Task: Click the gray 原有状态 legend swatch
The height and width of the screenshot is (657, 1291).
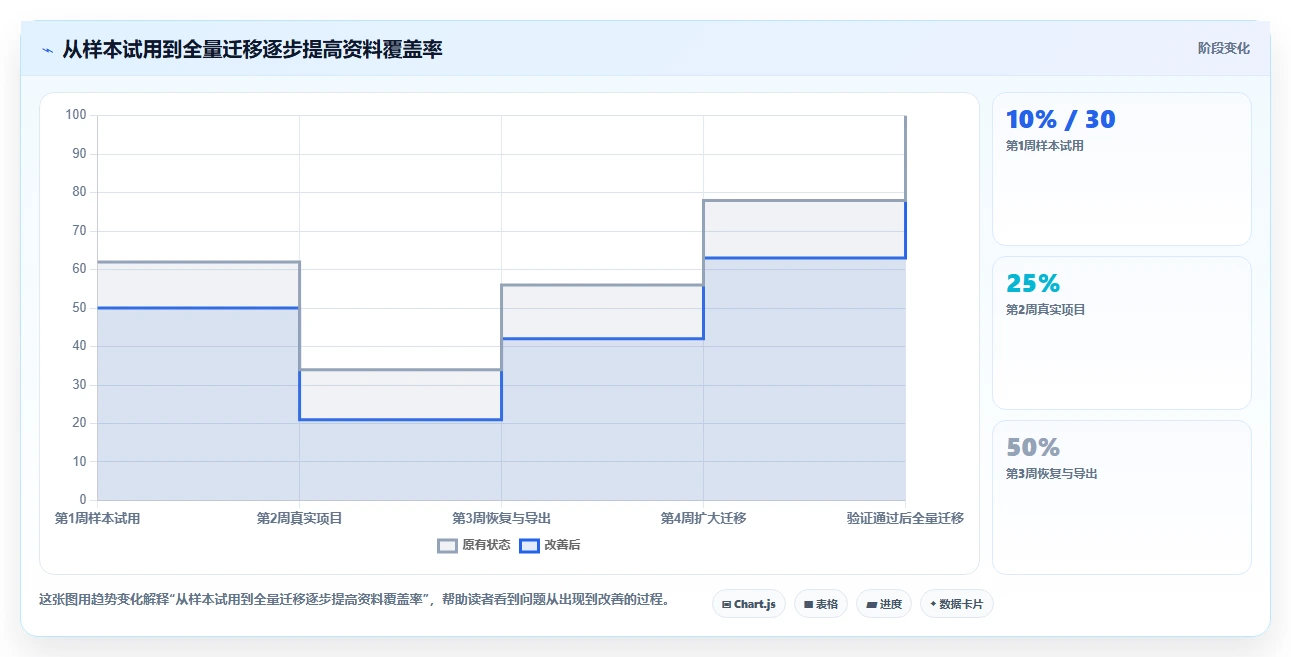Action: (x=448, y=545)
